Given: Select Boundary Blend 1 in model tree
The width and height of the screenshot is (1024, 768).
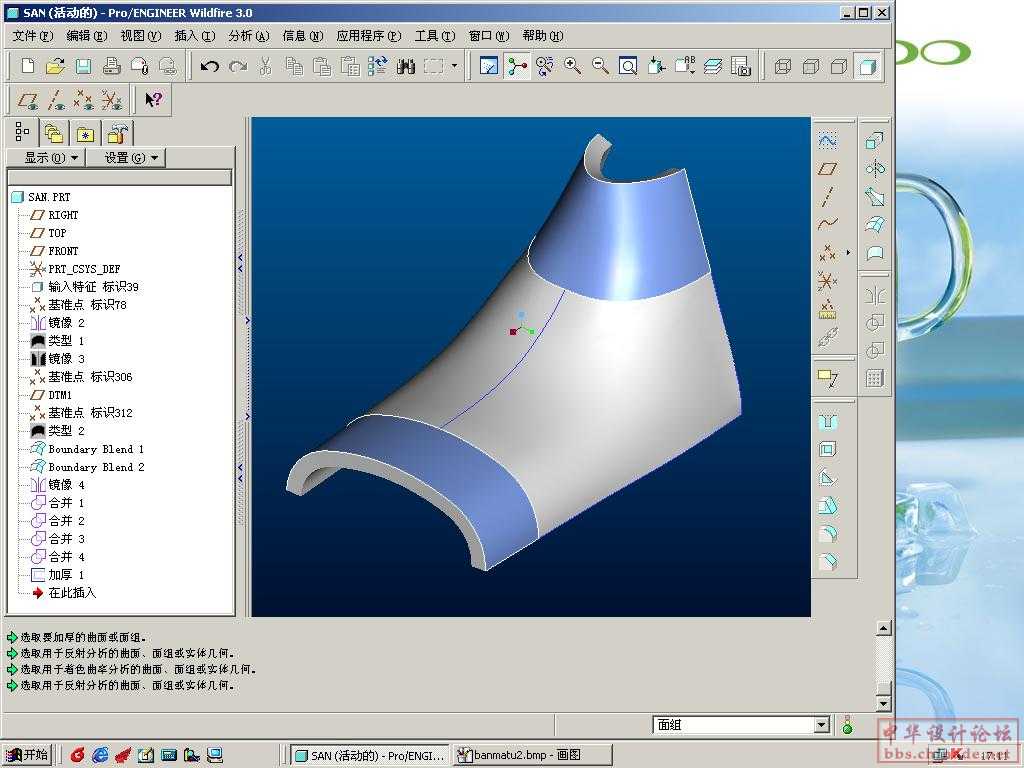Looking at the screenshot, I should [95, 449].
